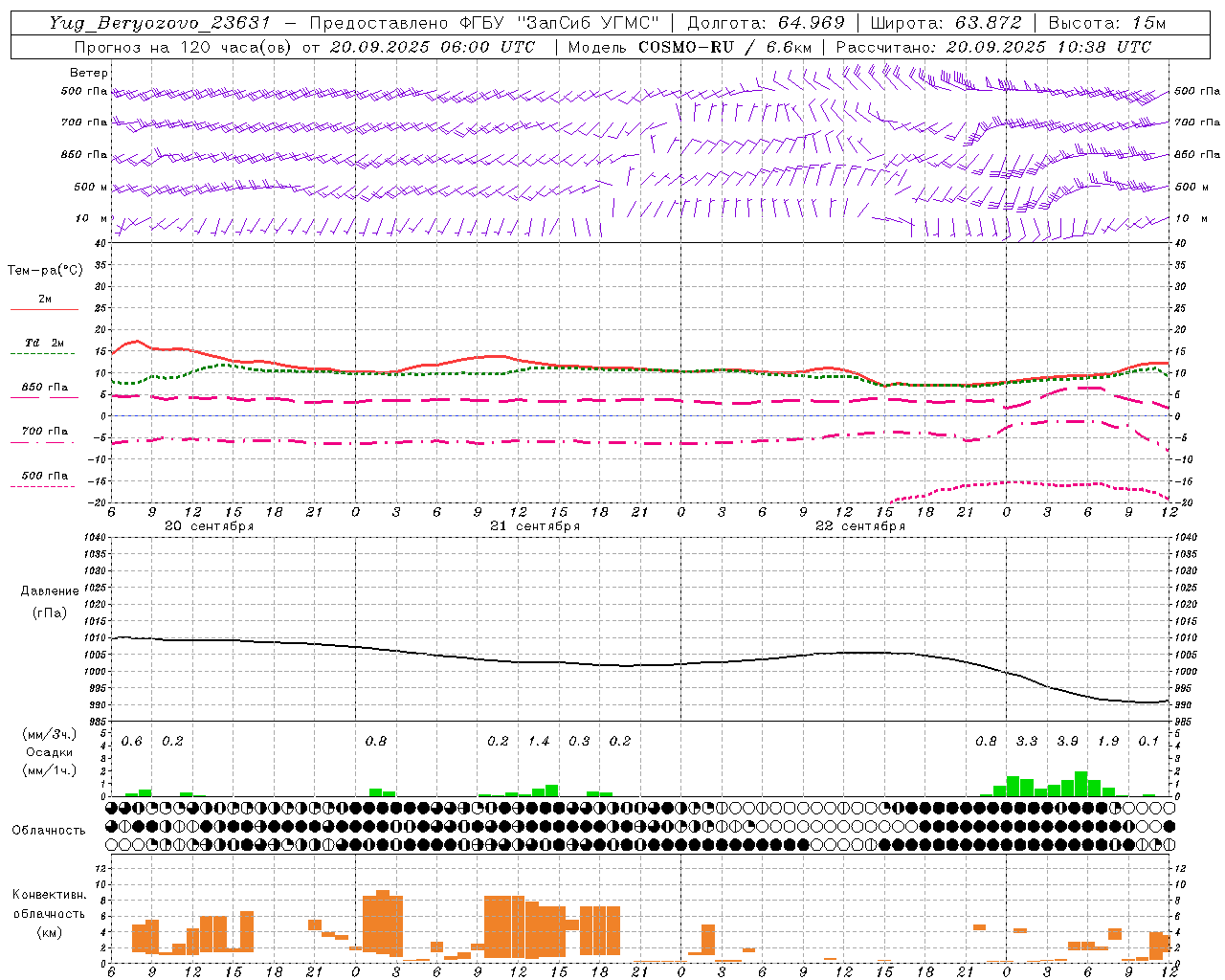Click the 1.4 precipitation total value

539,742
